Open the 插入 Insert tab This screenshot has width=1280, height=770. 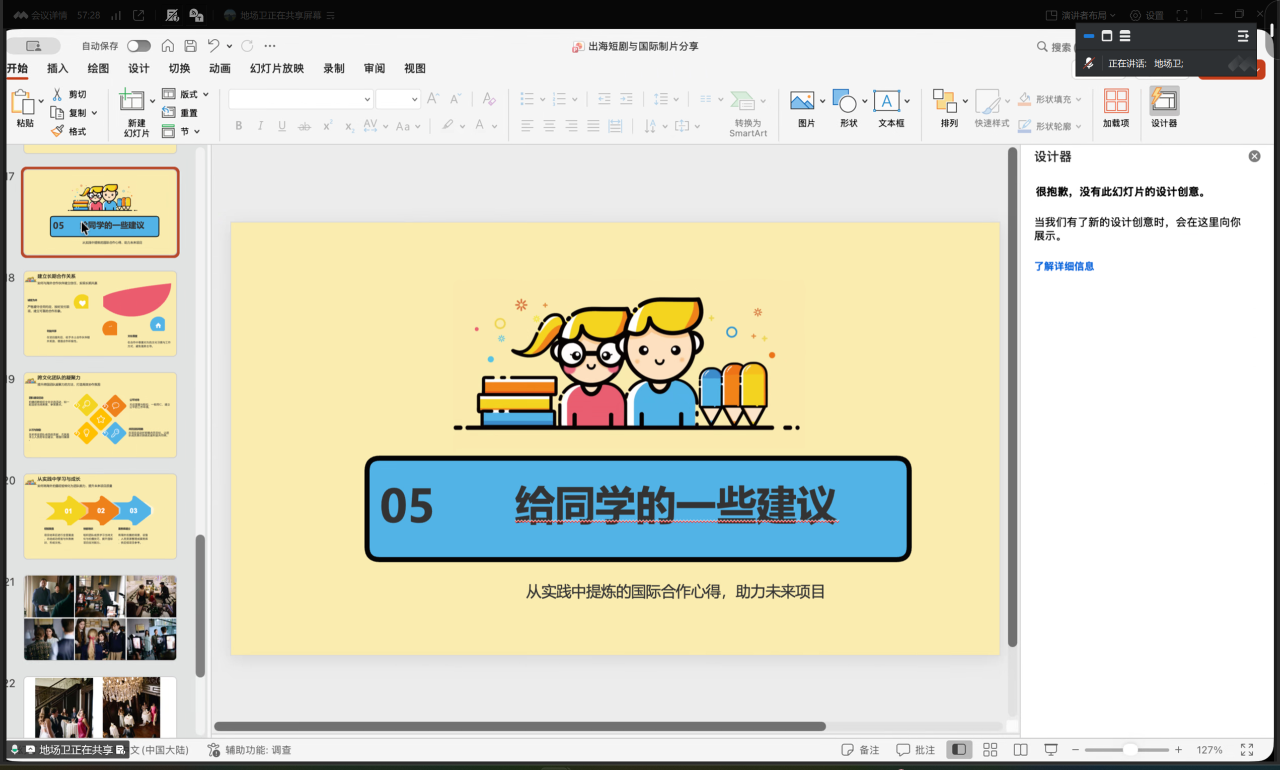58,69
